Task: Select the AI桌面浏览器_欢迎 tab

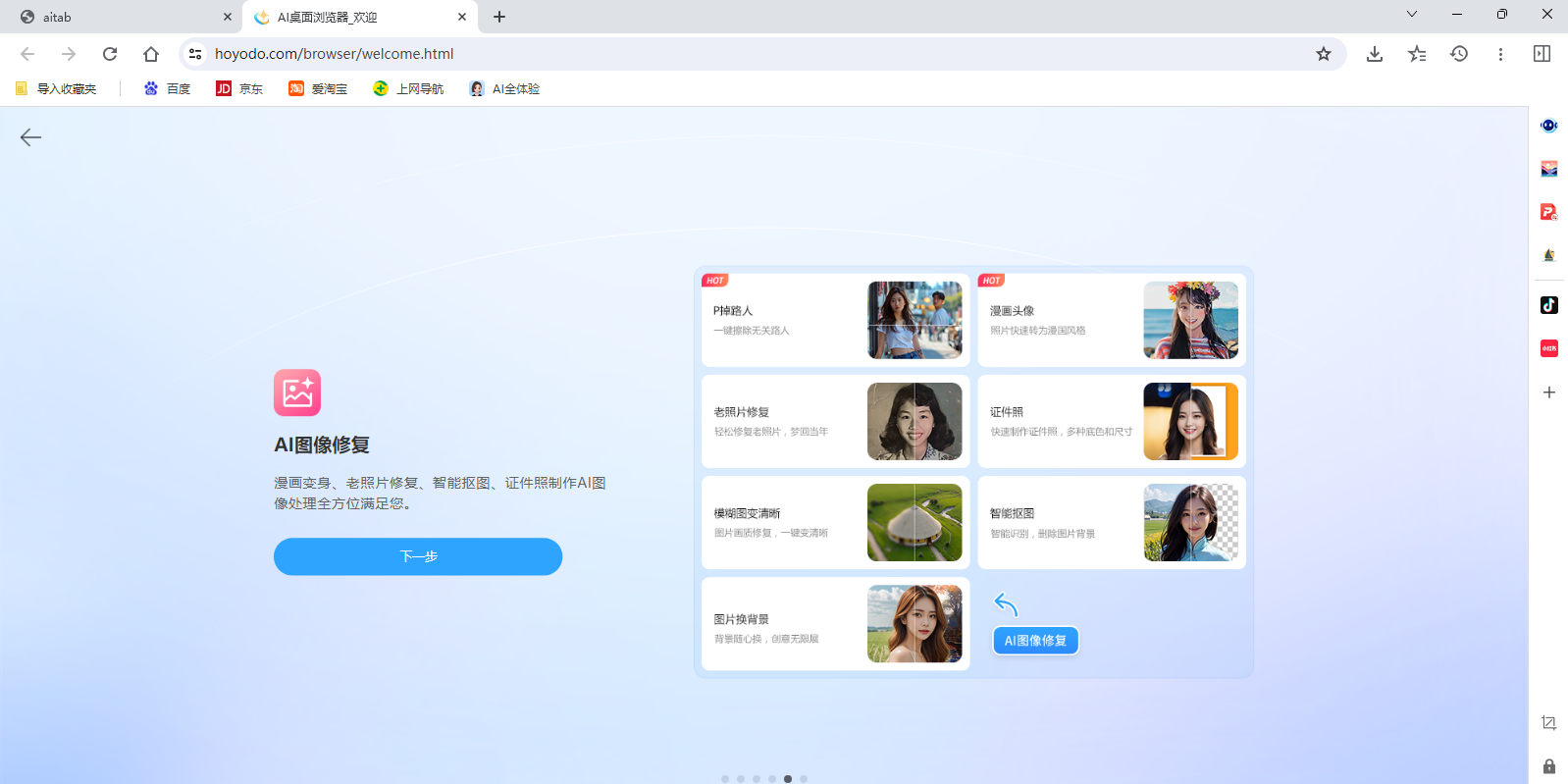Action: pyautogui.click(x=360, y=17)
